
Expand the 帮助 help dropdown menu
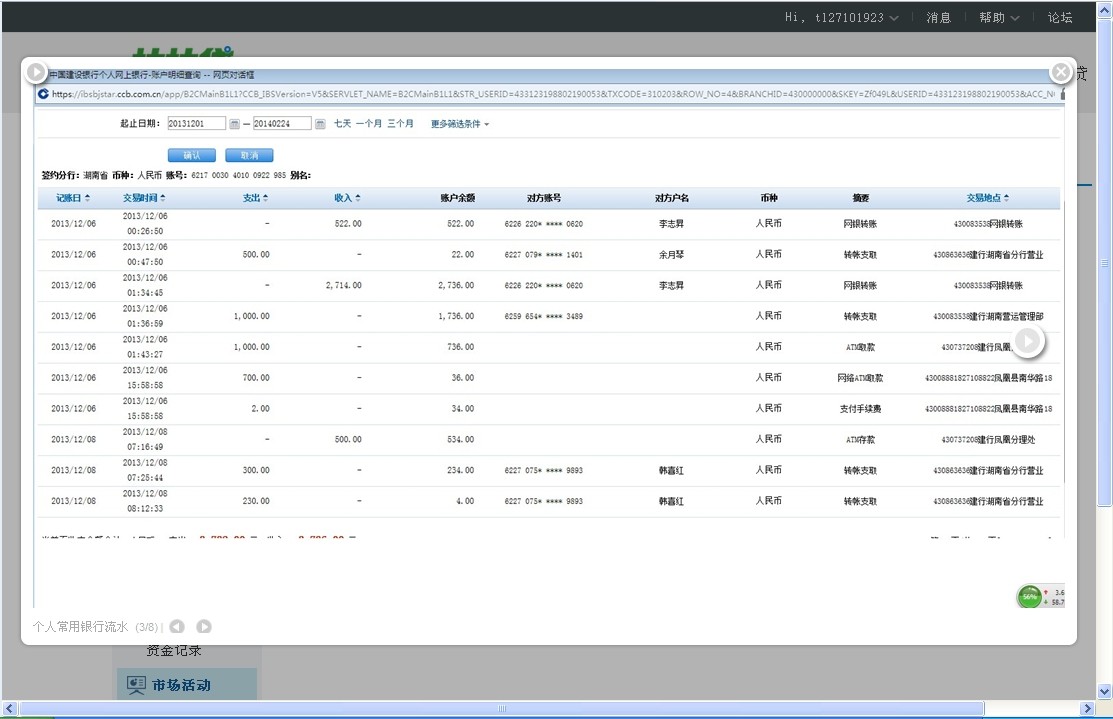[999, 17]
